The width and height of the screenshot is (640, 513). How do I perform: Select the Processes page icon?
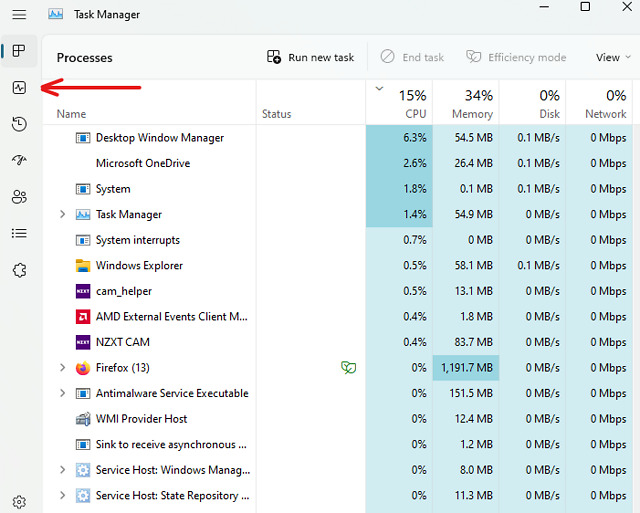tap(19, 51)
